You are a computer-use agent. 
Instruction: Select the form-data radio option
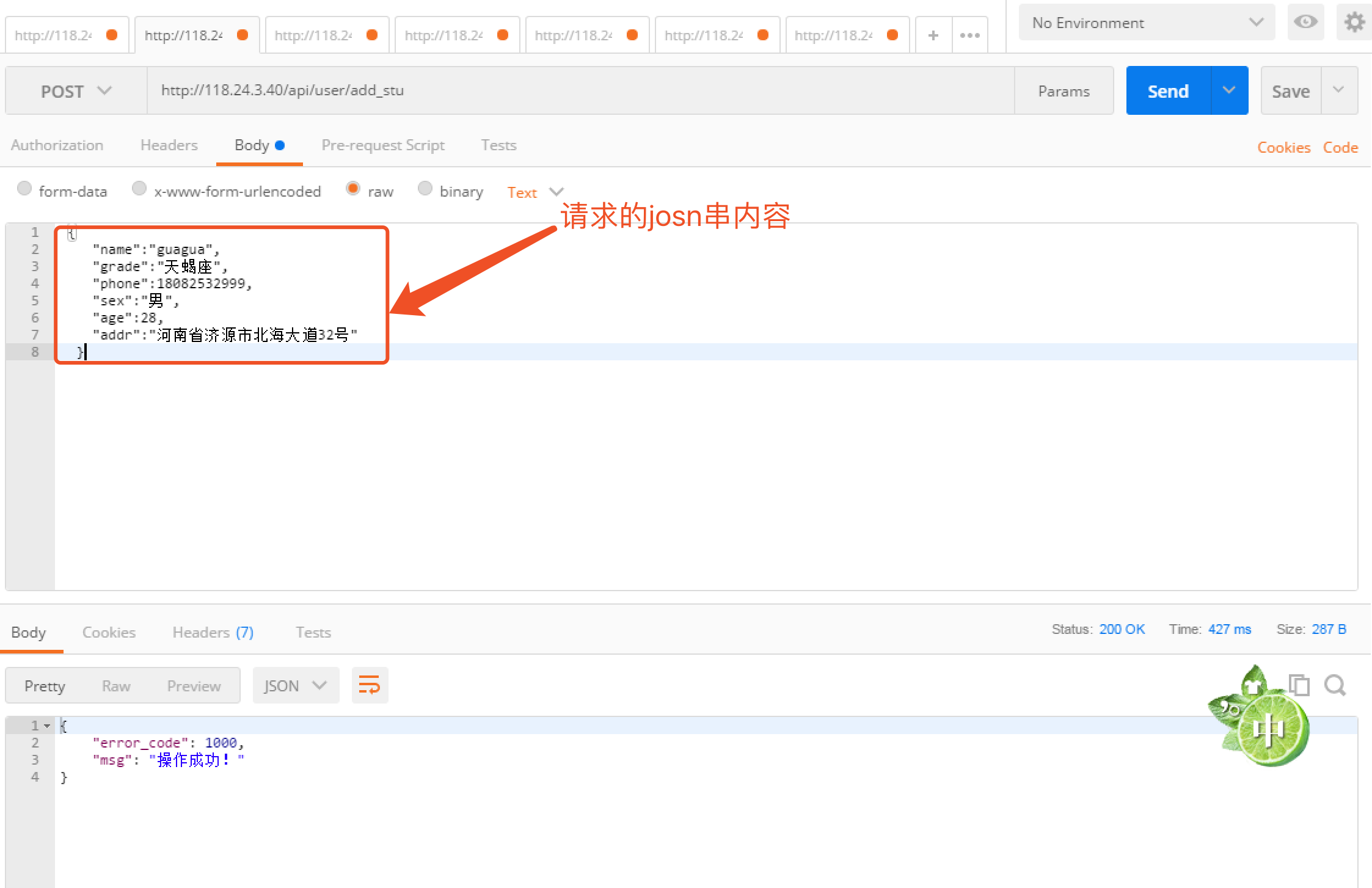(24, 189)
